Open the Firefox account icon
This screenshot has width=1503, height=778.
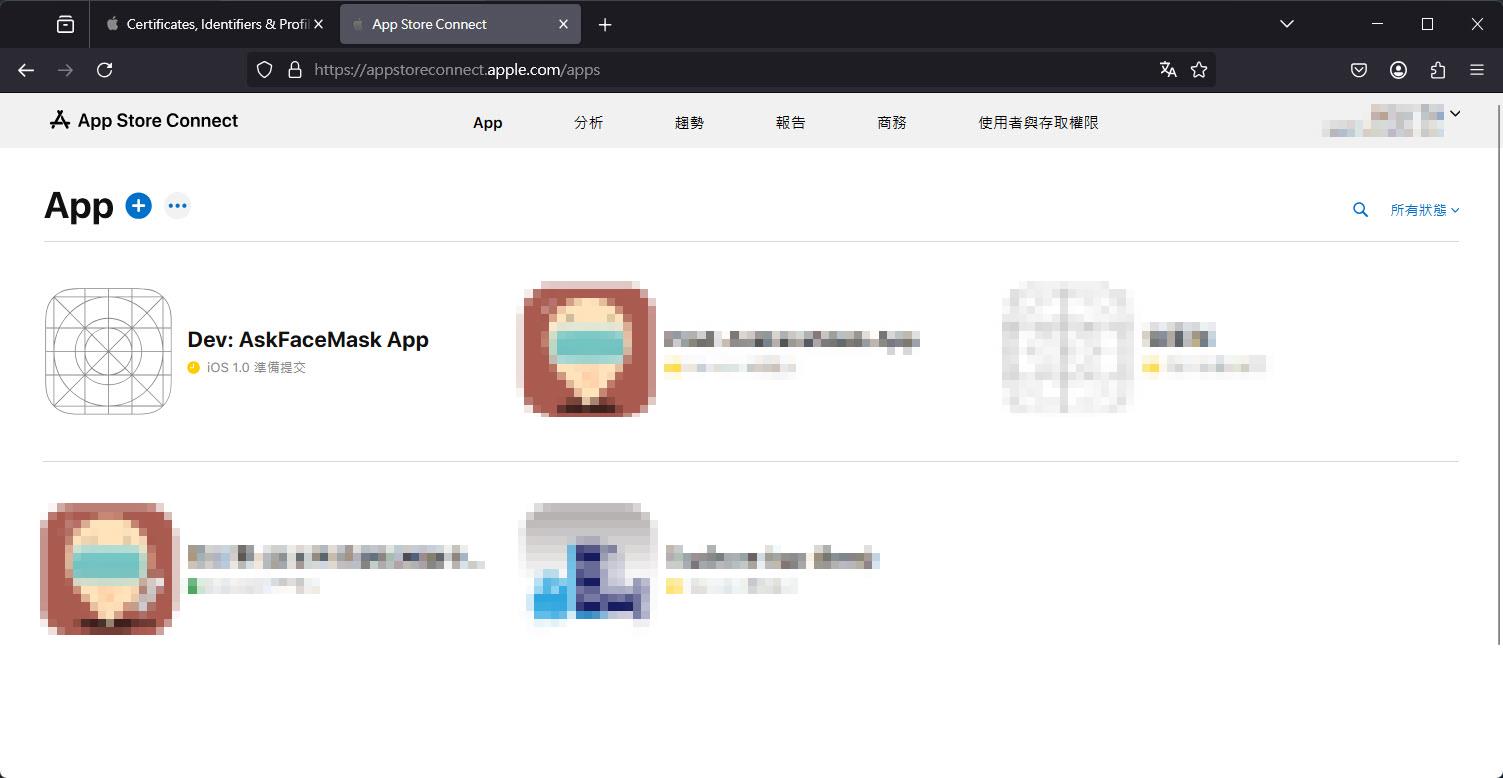click(1399, 70)
